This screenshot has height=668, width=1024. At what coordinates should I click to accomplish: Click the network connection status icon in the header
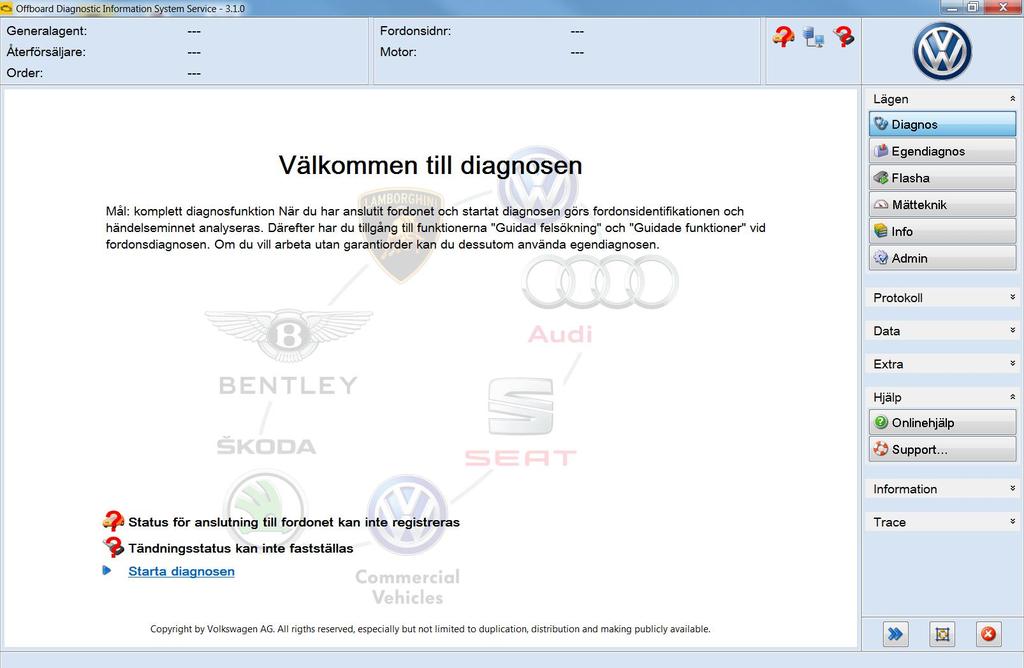coord(813,37)
